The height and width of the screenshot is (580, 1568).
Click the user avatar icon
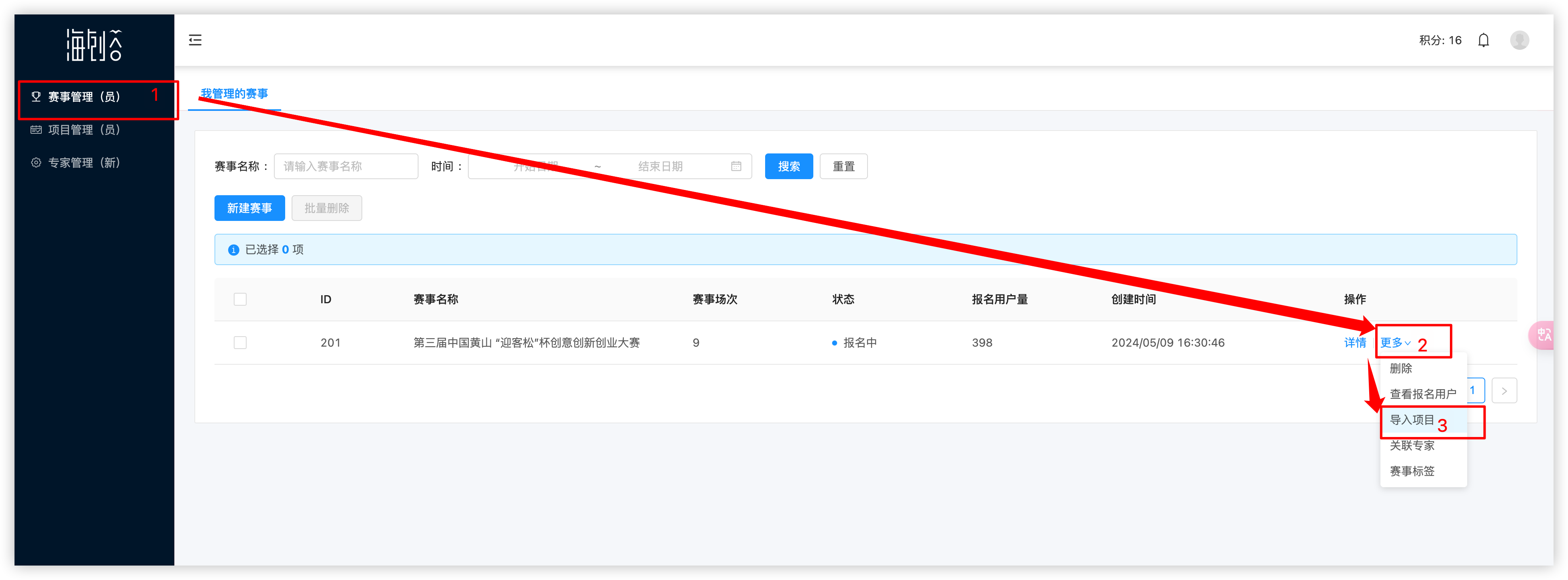click(1519, 40)
